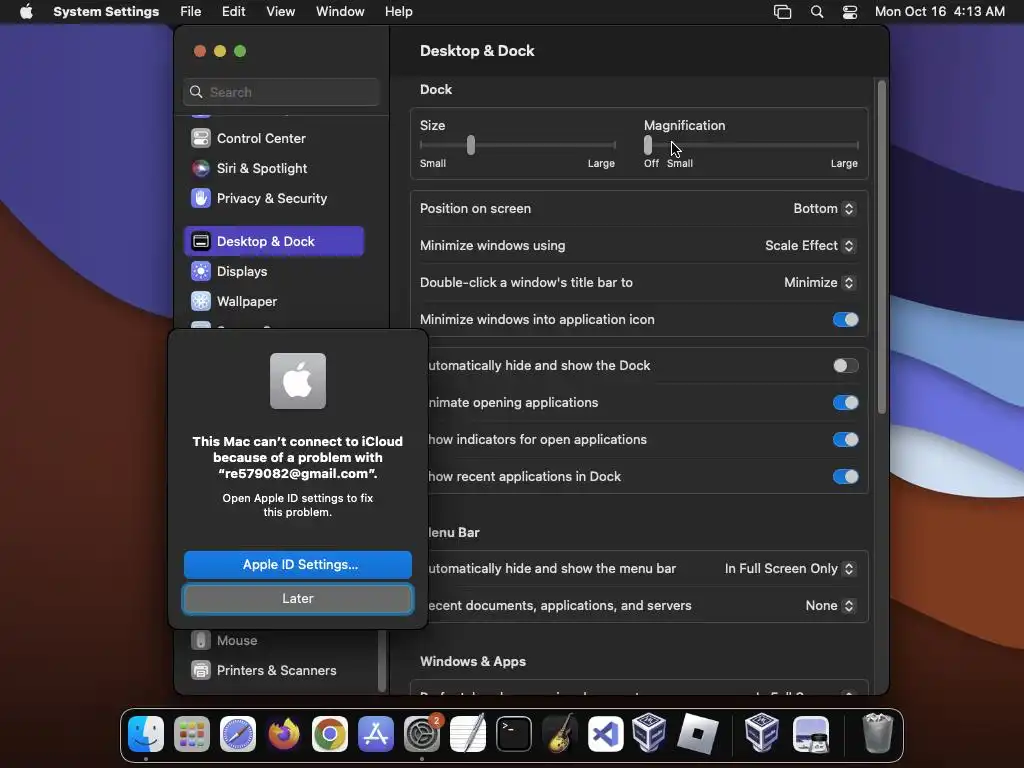Viewport: 1024px width, 768px height.
Task: Disable Minimize windows into application icon
Action: (x=845, y=319)
